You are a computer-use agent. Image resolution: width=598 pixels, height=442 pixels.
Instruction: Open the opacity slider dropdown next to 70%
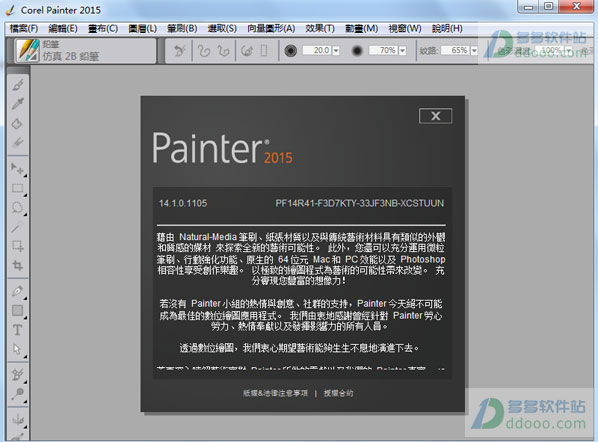[x=402, y=50]
